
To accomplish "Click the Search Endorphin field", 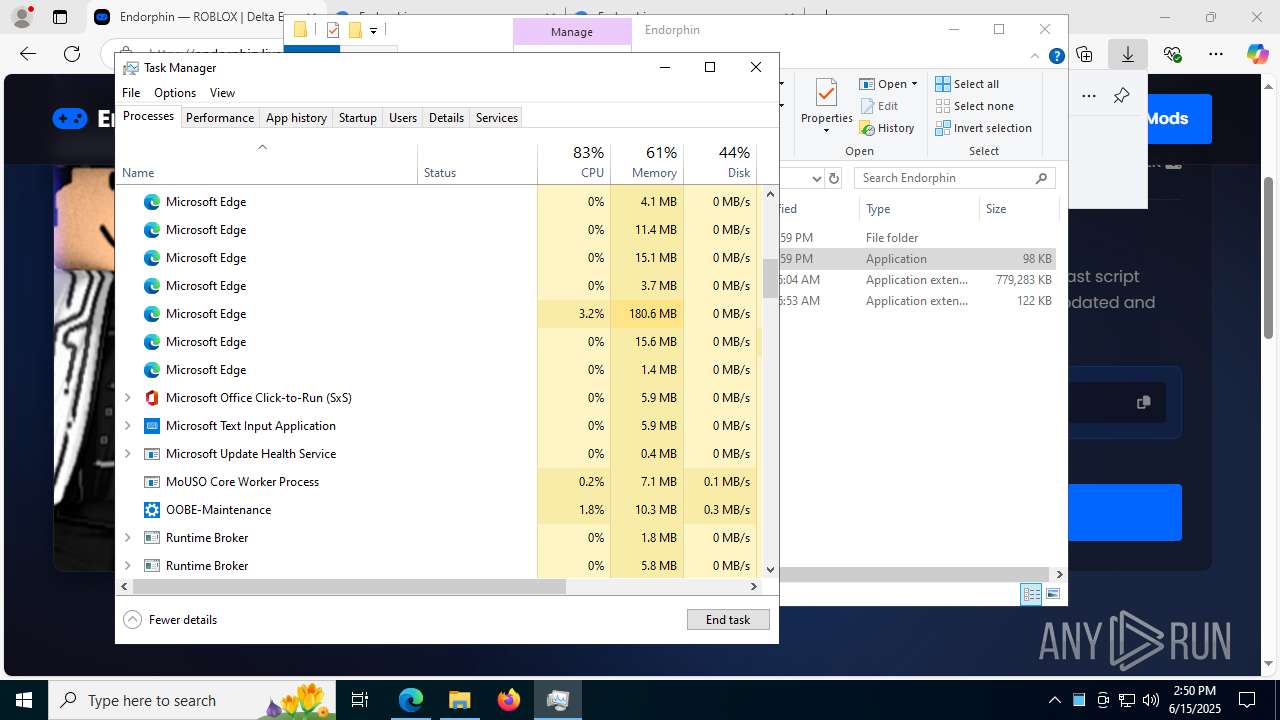I will [955, 178].
